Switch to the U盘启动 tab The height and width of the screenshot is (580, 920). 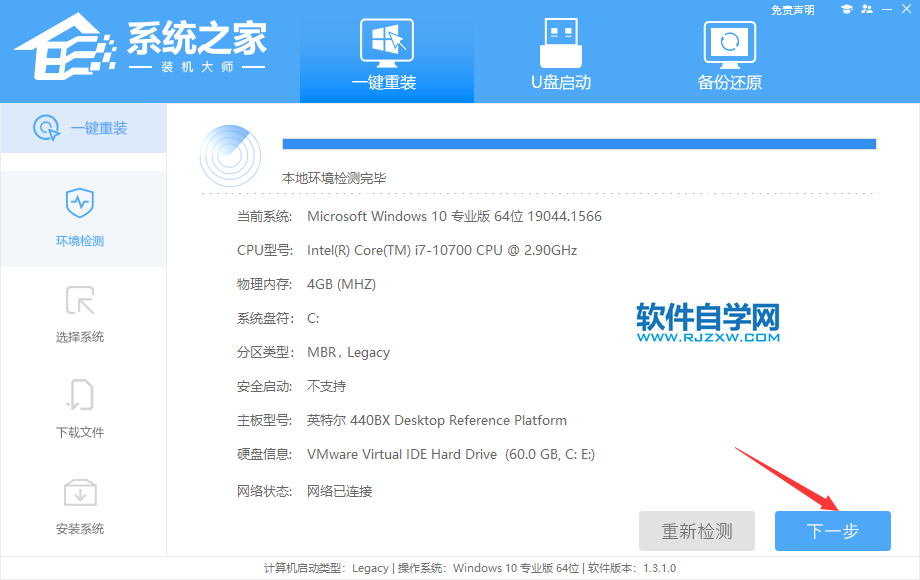coord(560,52)
